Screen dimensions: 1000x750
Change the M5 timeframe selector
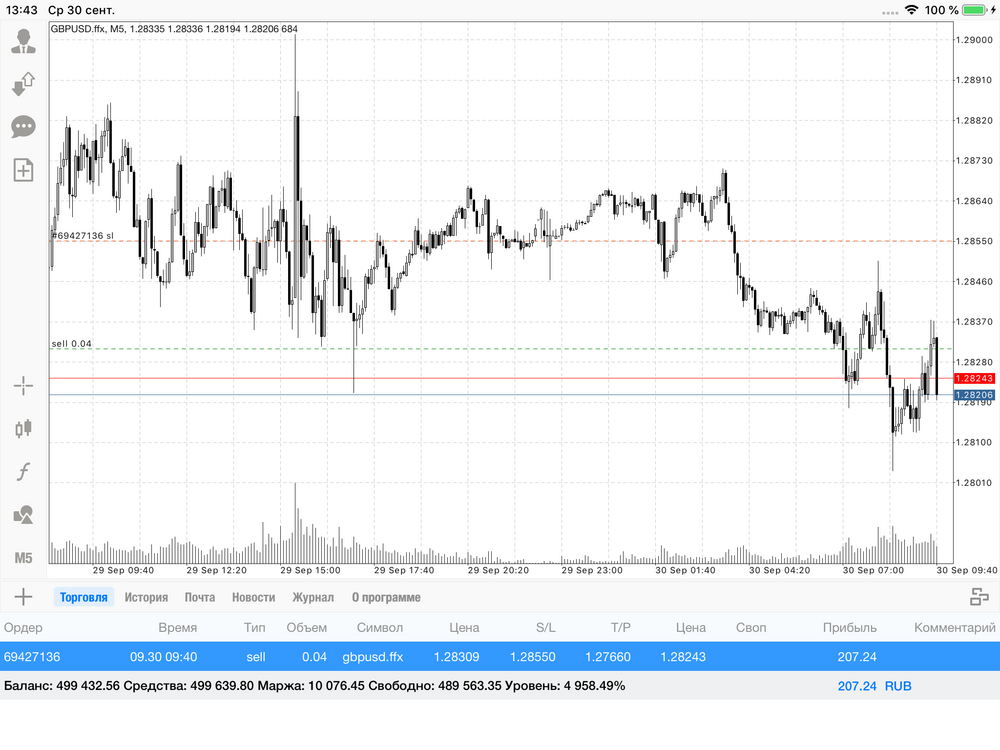[24, 558]
